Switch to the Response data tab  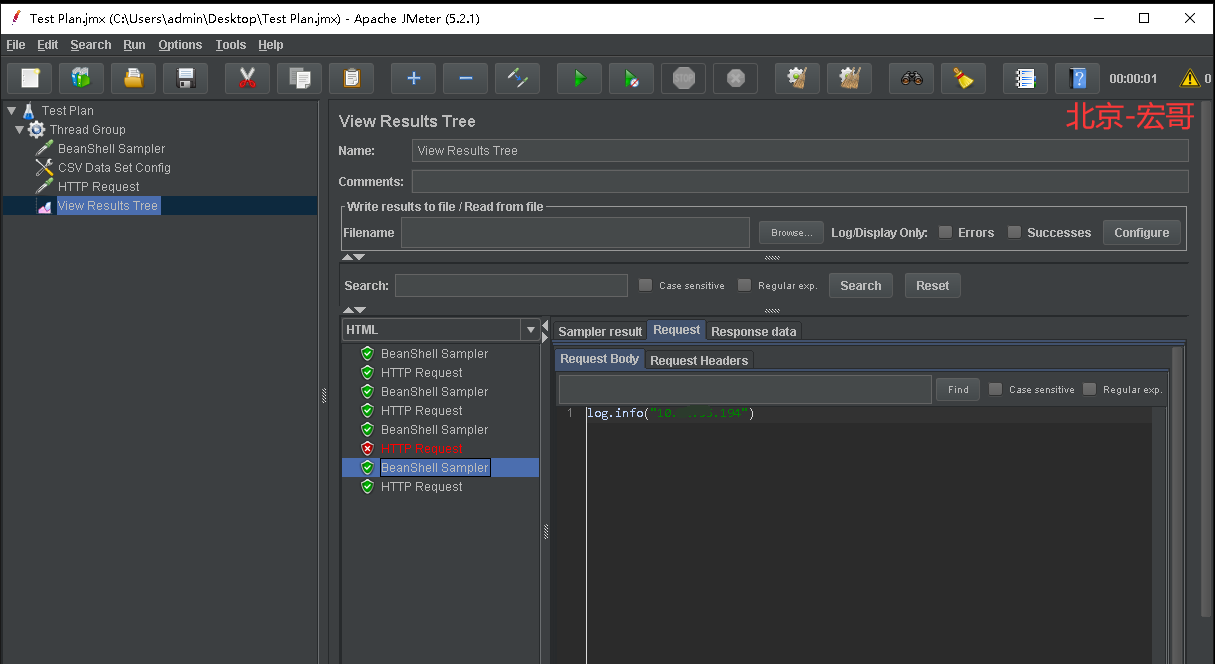[754, 331]
